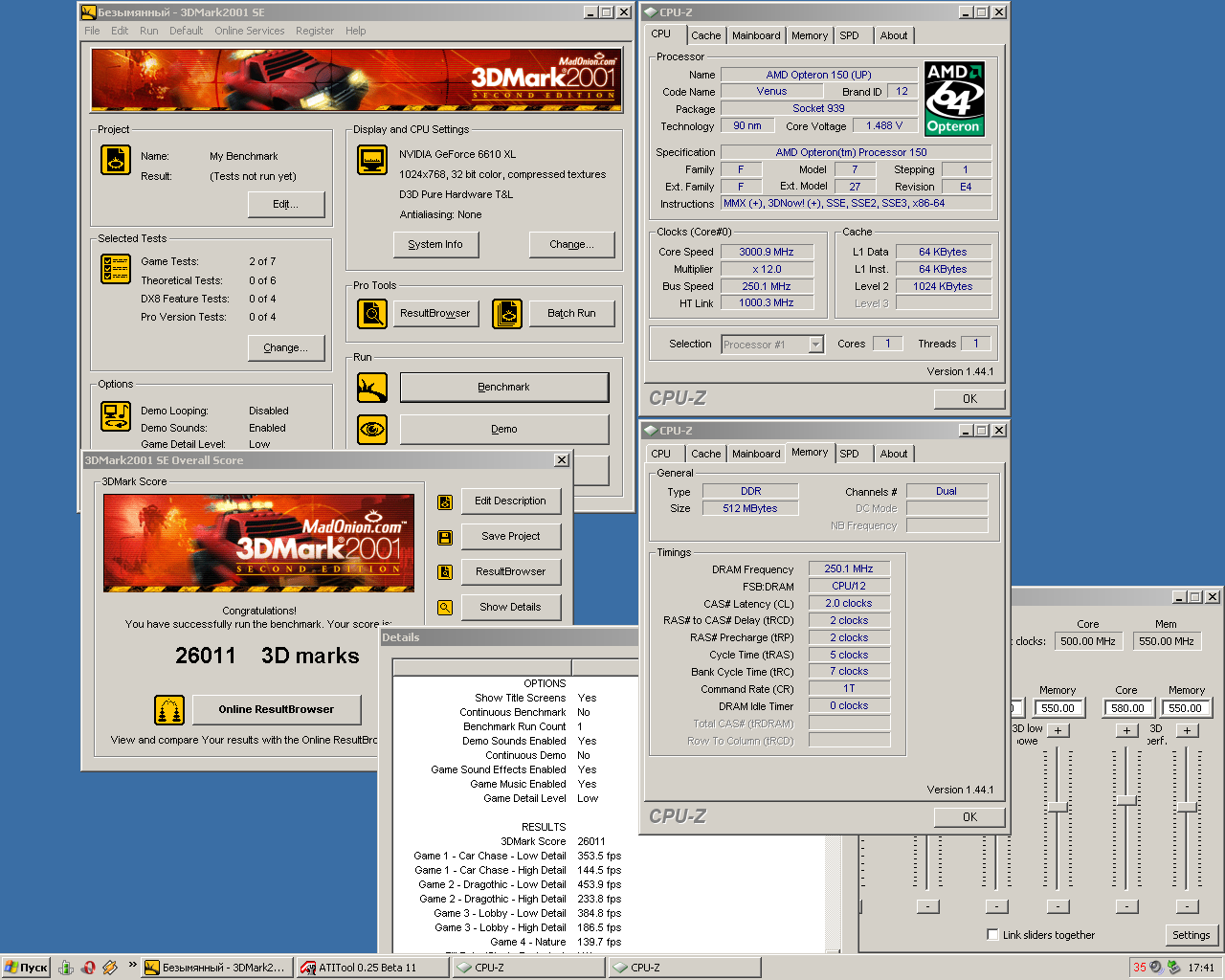
Task: Click the Benchmark run icon
Action: coord(372,388)
